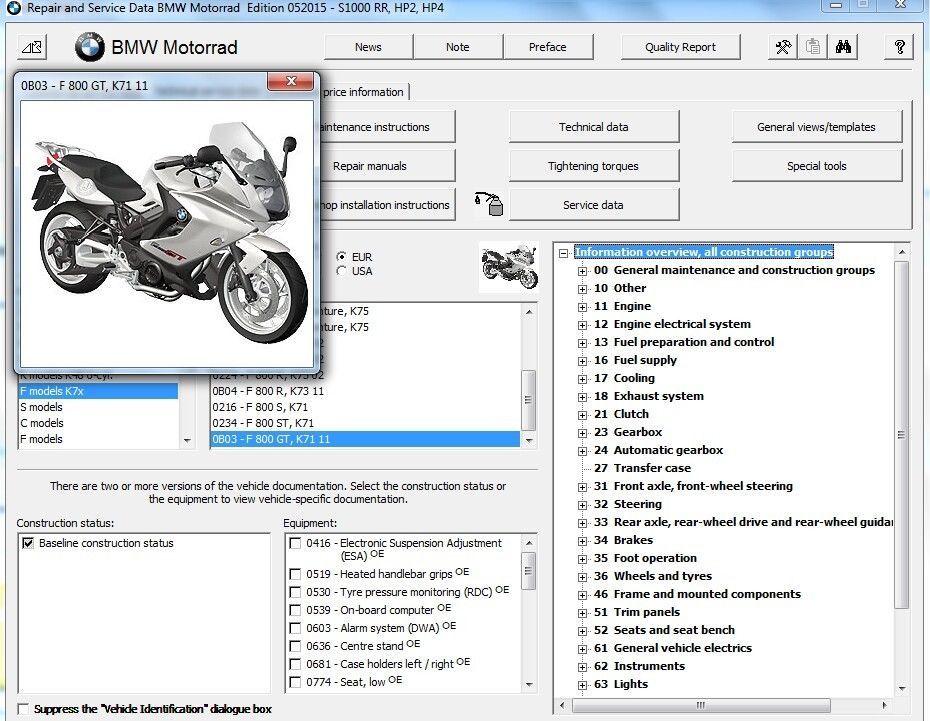Open the Quality Report
Screen dimensions: 930x721
pos(680,47)
